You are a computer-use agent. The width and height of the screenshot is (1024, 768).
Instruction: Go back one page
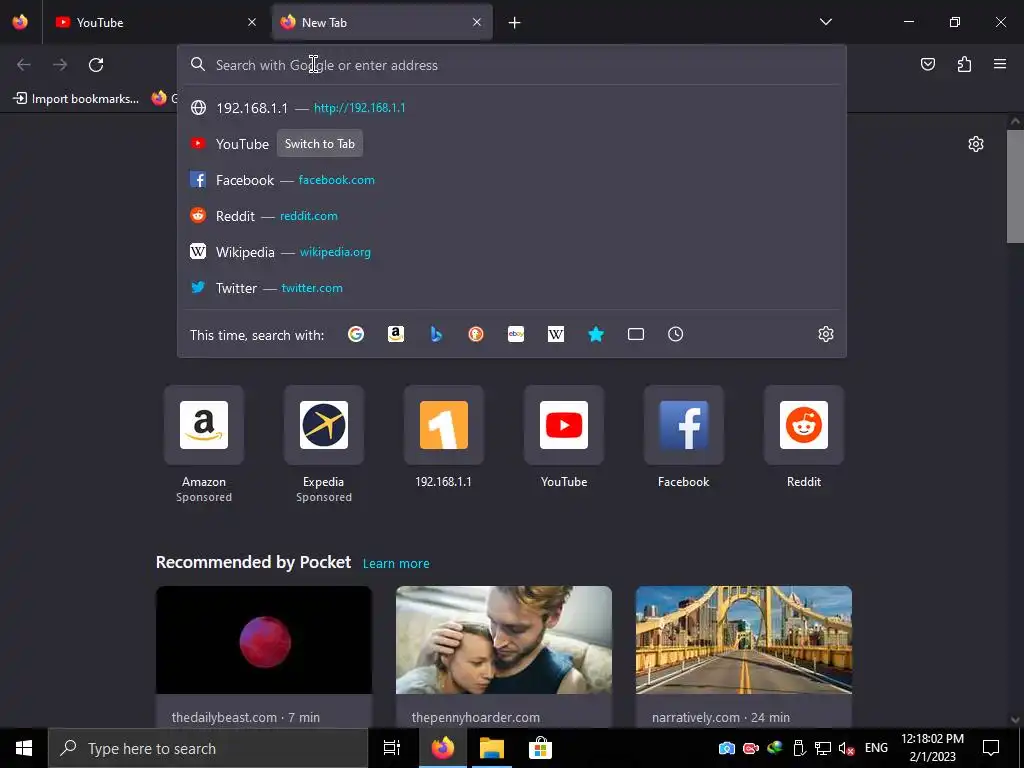pos(24,65)
